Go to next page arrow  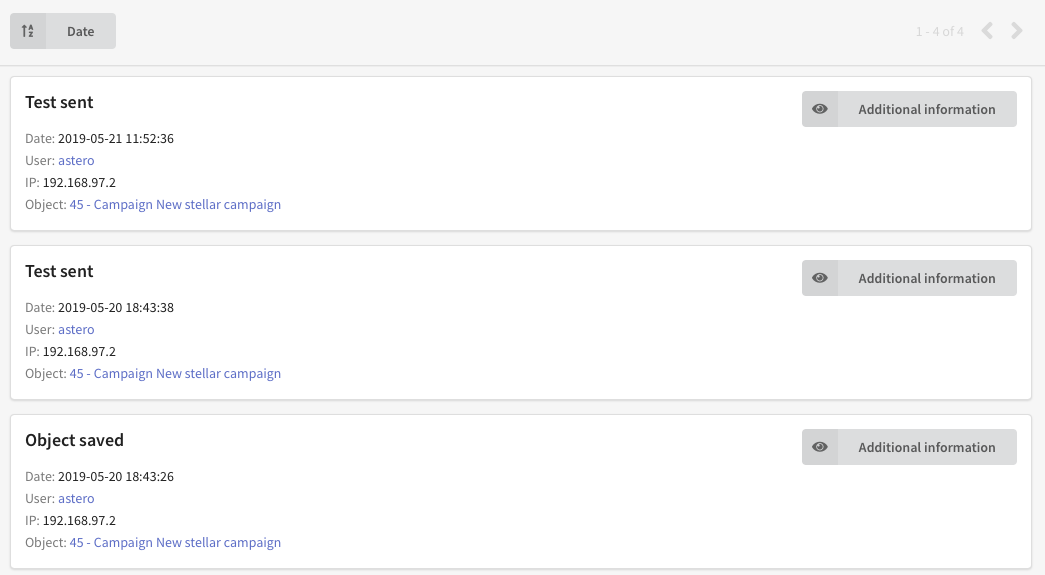point(1016,31)
